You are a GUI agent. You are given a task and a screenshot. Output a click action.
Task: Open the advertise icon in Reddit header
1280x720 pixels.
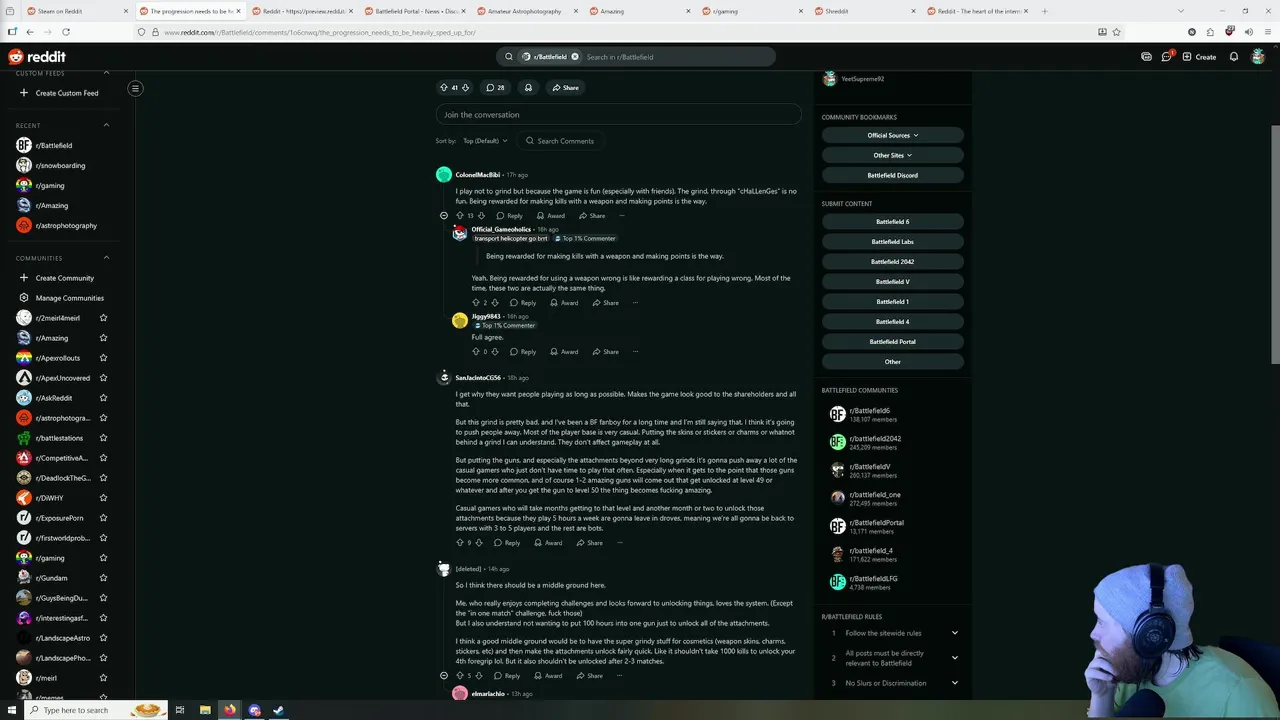tap(1146, 57)
